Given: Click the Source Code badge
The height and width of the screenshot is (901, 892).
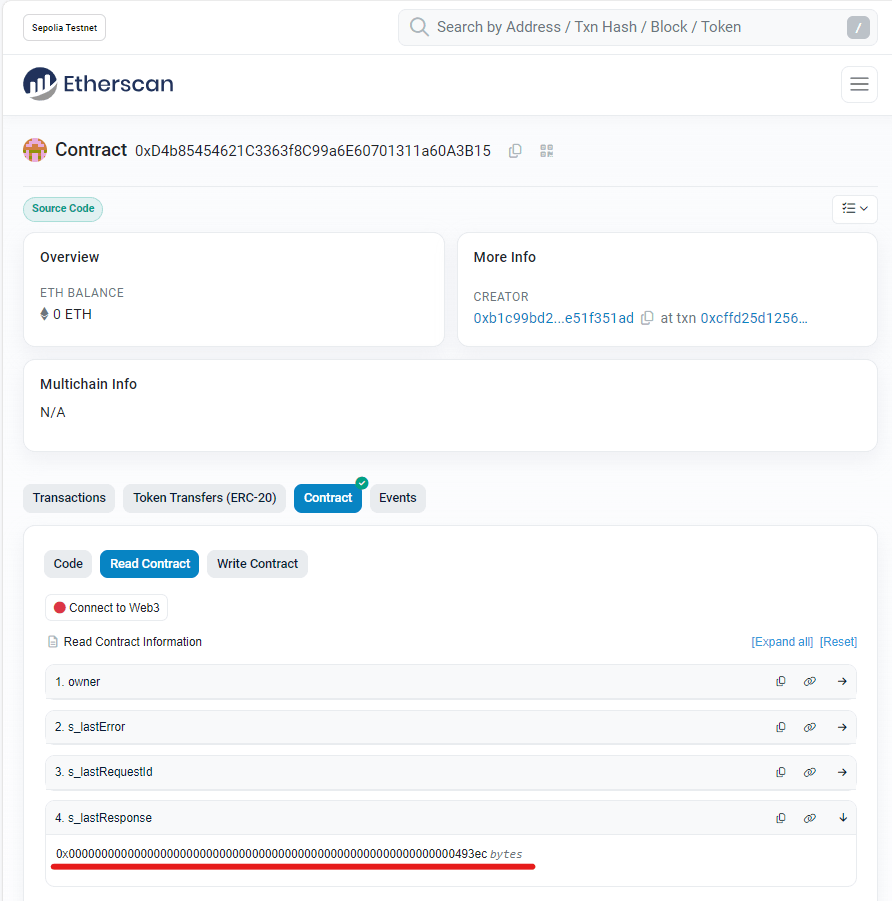Looking at the screenshot, I should [x=63, y=209].
